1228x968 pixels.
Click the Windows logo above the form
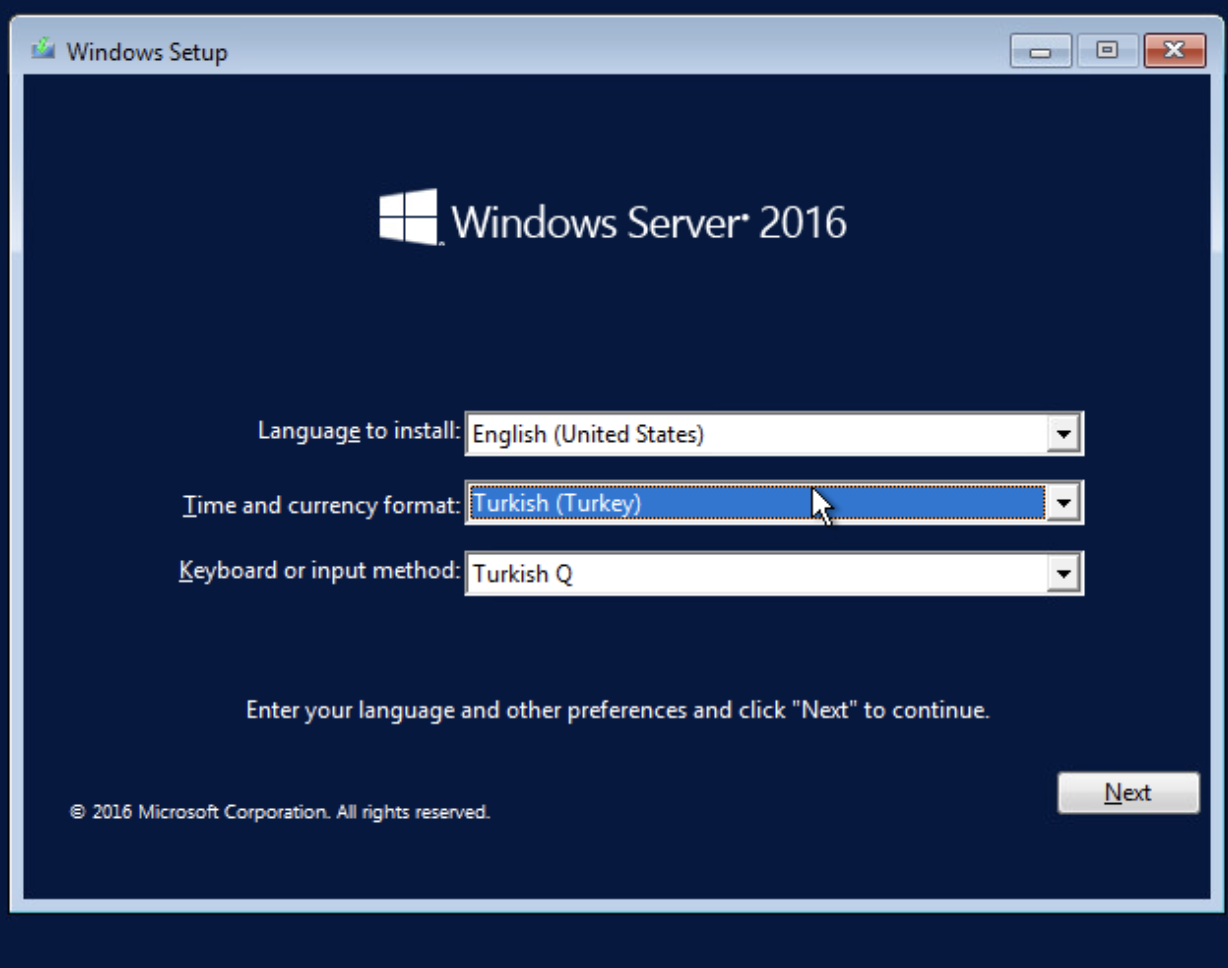409,217
